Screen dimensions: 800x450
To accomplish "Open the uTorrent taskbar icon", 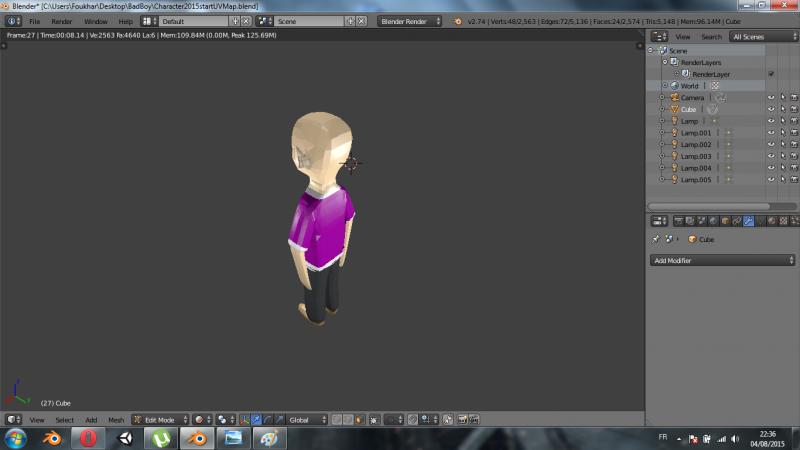I will pos(160,438).
